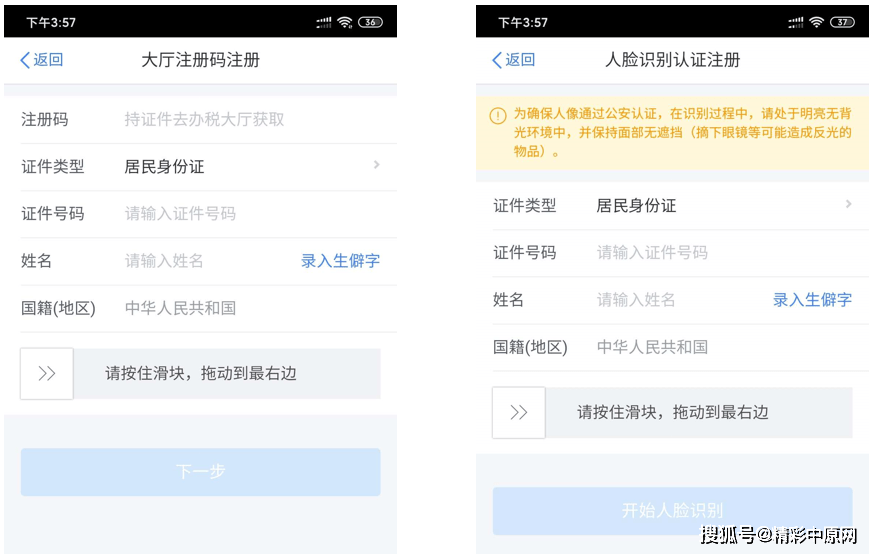The width and height of the screenshot is (876, 554).
Task: Click the 下一步 button
Action: (201, 472)
